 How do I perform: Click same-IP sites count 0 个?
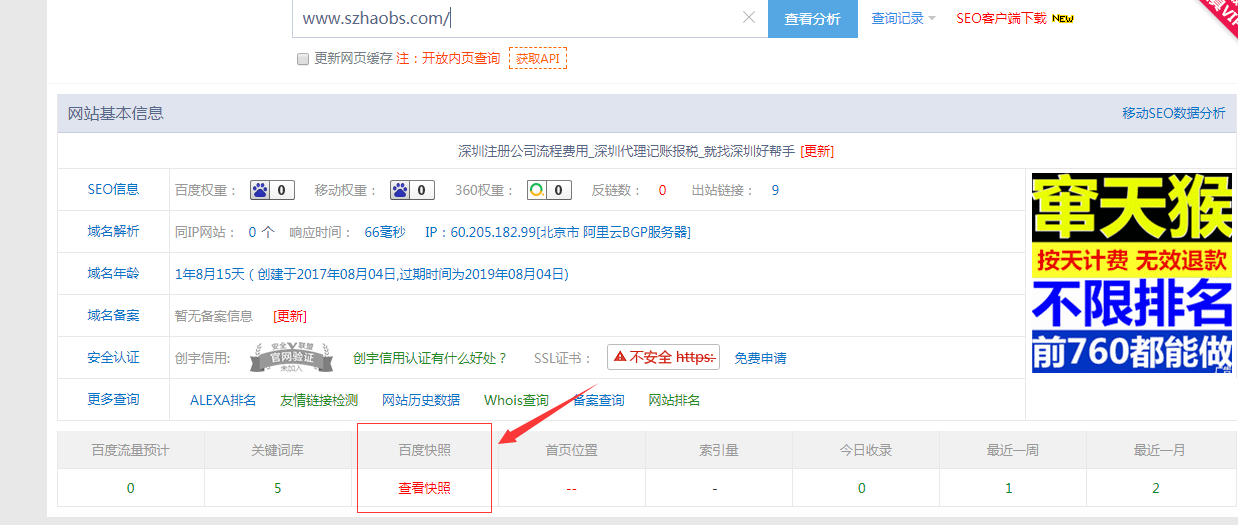click(x=261, y=232)
